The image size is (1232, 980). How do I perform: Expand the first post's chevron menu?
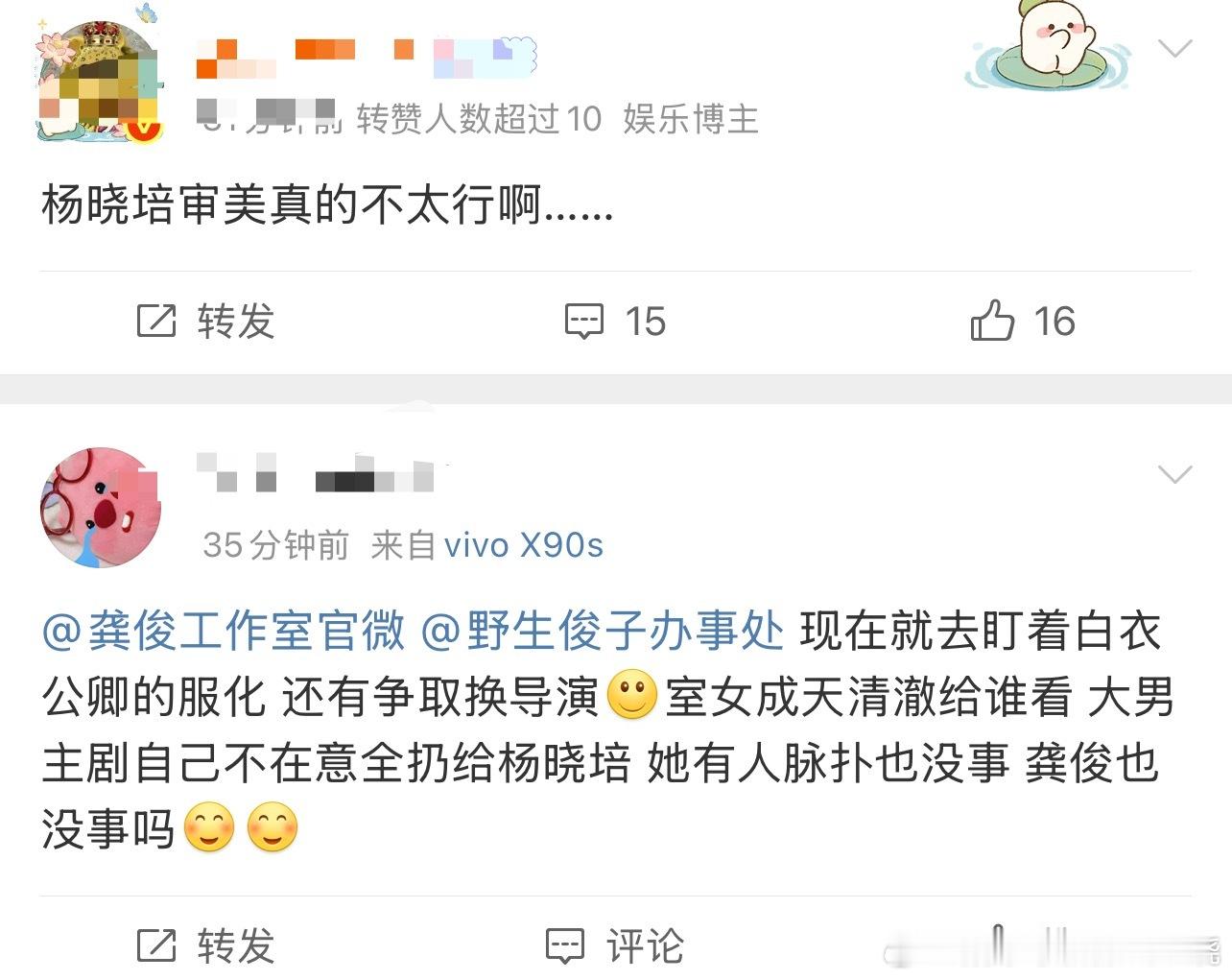(x=1174, y=48)
